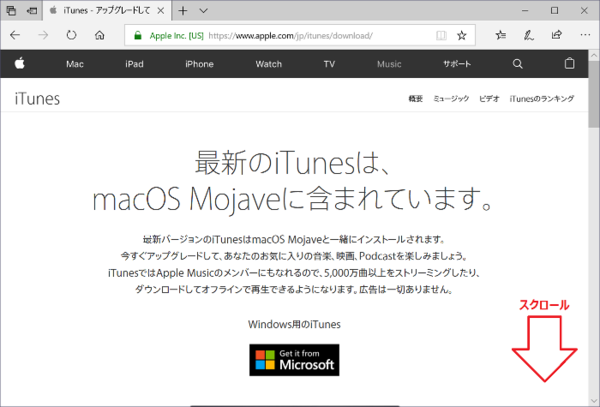600x407 pixels.
Task: Click the set tabs aside icon
Action: (x=32, y=11)
